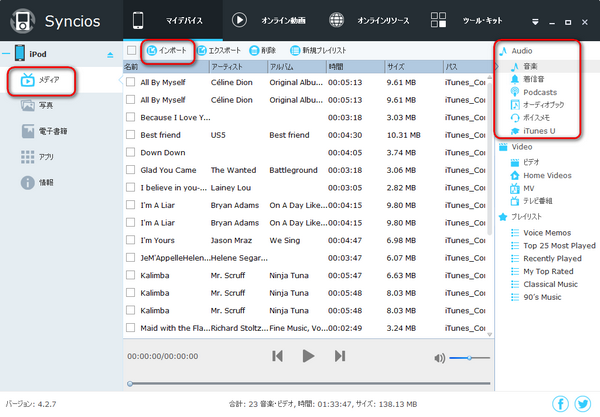
Task: Check the I believe in you row
Action: click(x=130, y=187)
